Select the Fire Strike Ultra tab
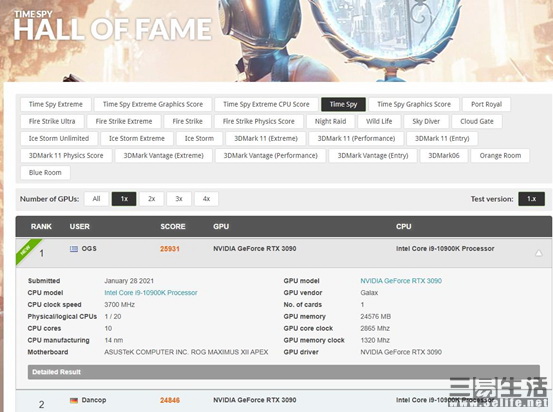553x412 pixels. pyautogui.click(x=52, y=121)
